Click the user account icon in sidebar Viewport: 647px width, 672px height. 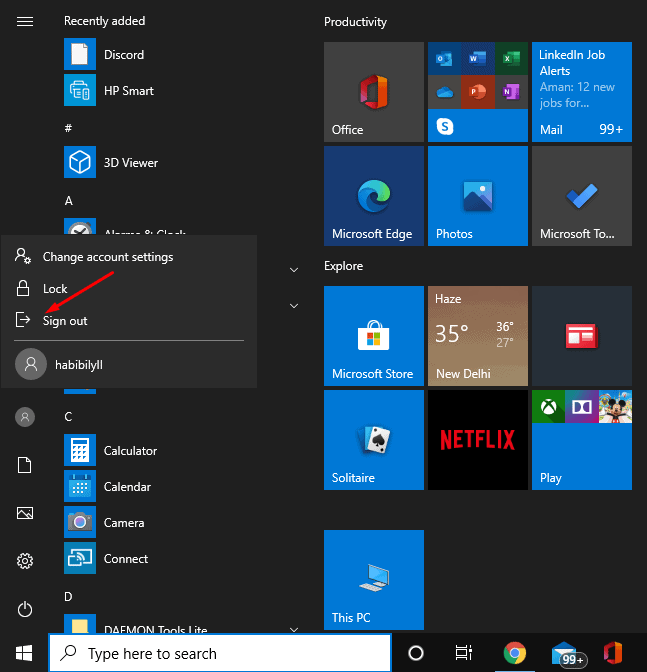(25, 417)
